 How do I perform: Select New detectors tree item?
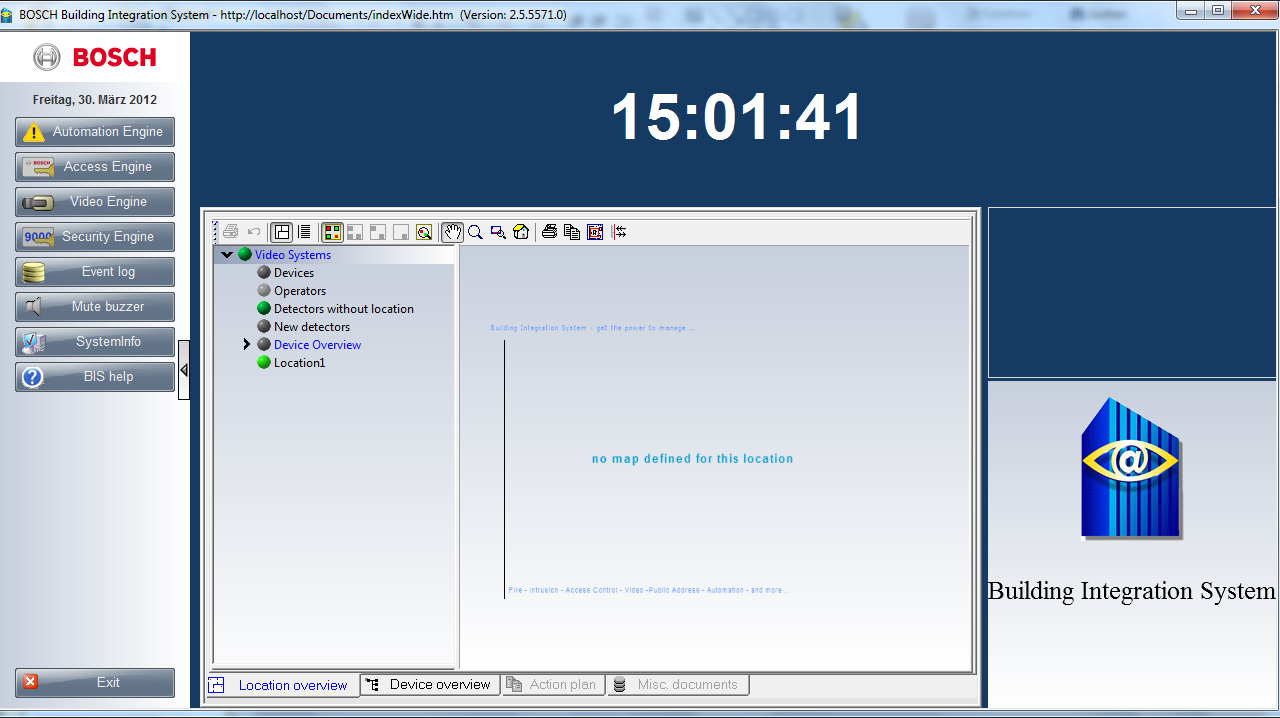[x=312, y=327]
